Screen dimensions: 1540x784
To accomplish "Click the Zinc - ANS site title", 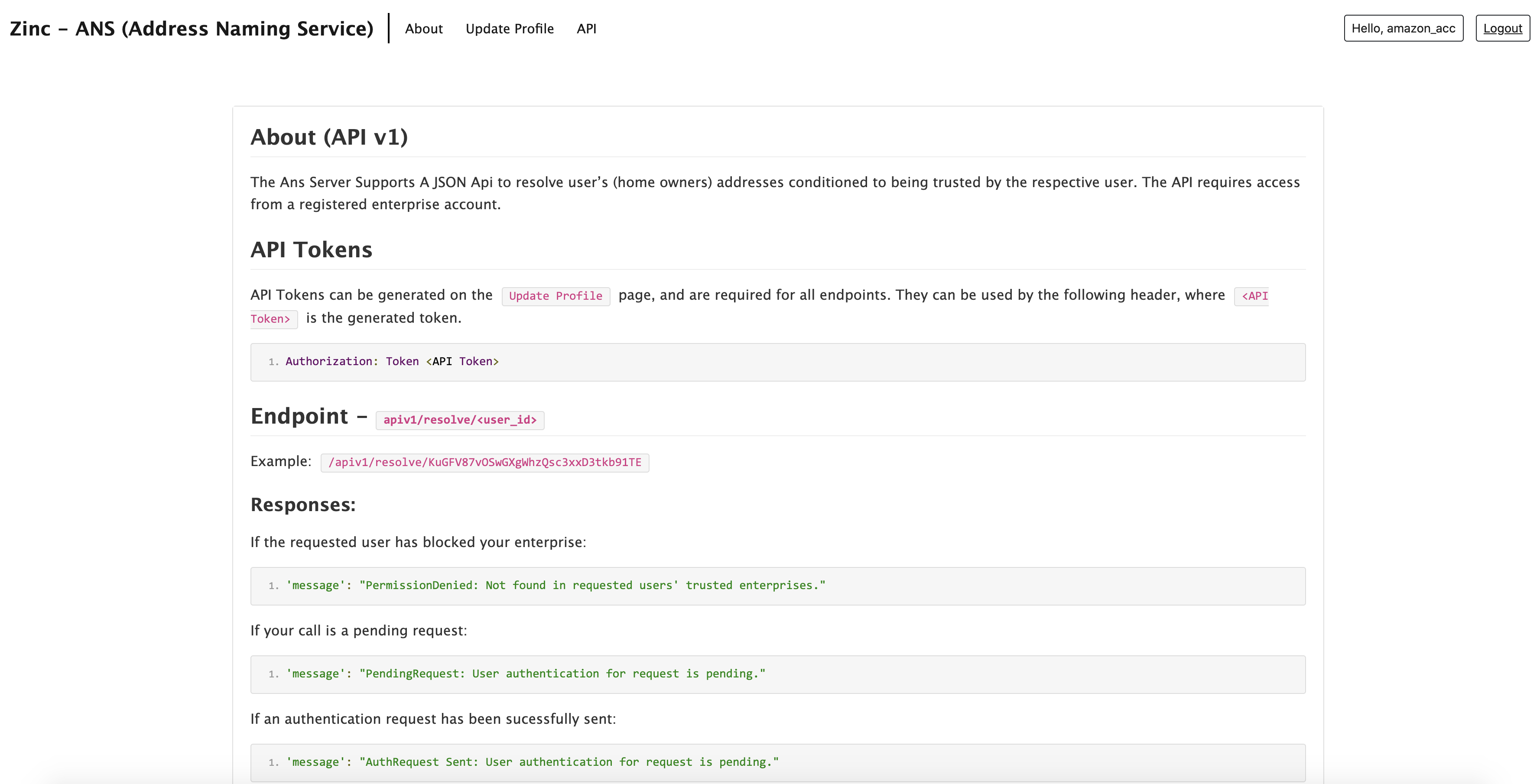I will (191, 29).
